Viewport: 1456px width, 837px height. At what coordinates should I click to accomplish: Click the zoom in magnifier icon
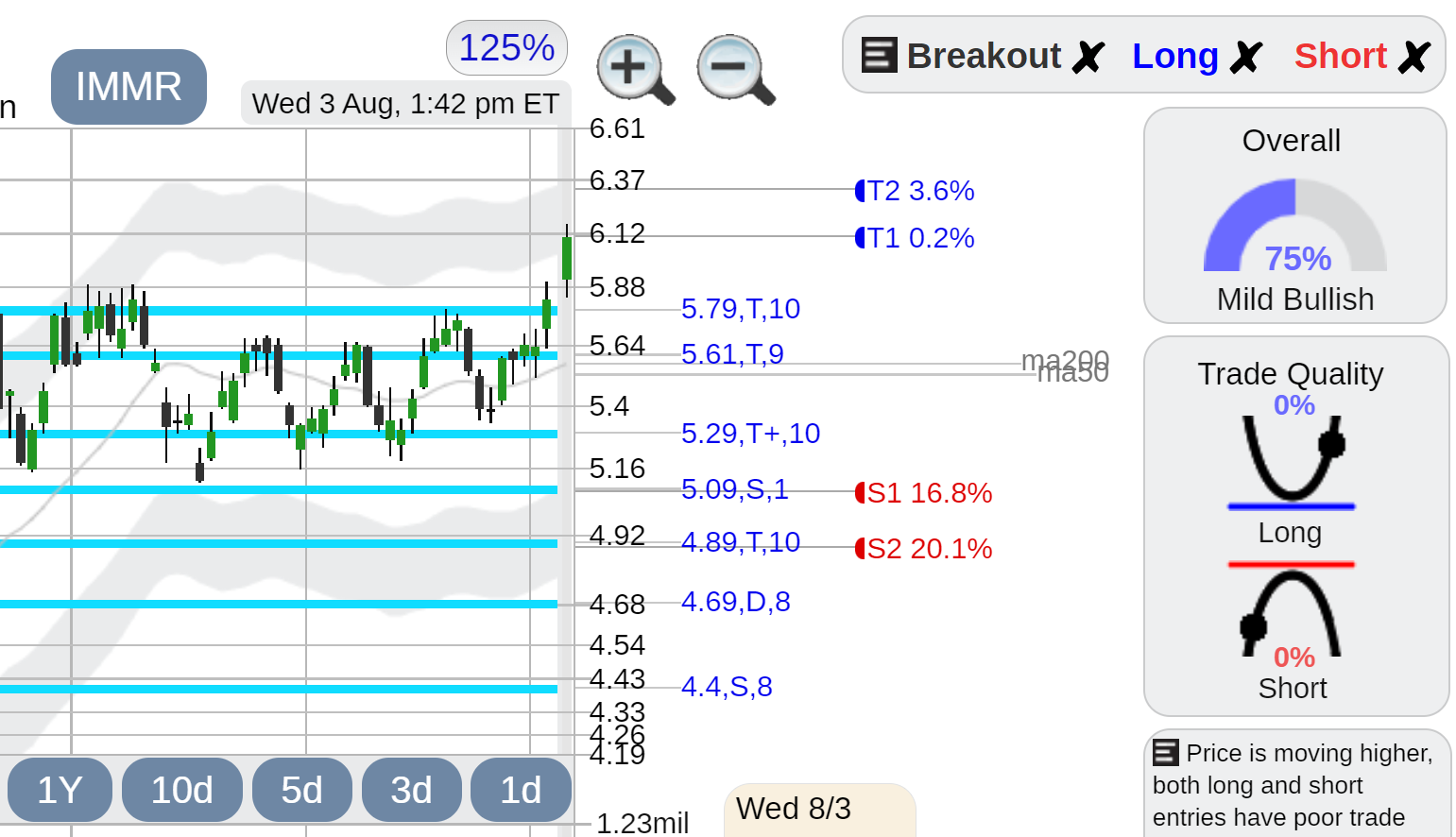635,69
